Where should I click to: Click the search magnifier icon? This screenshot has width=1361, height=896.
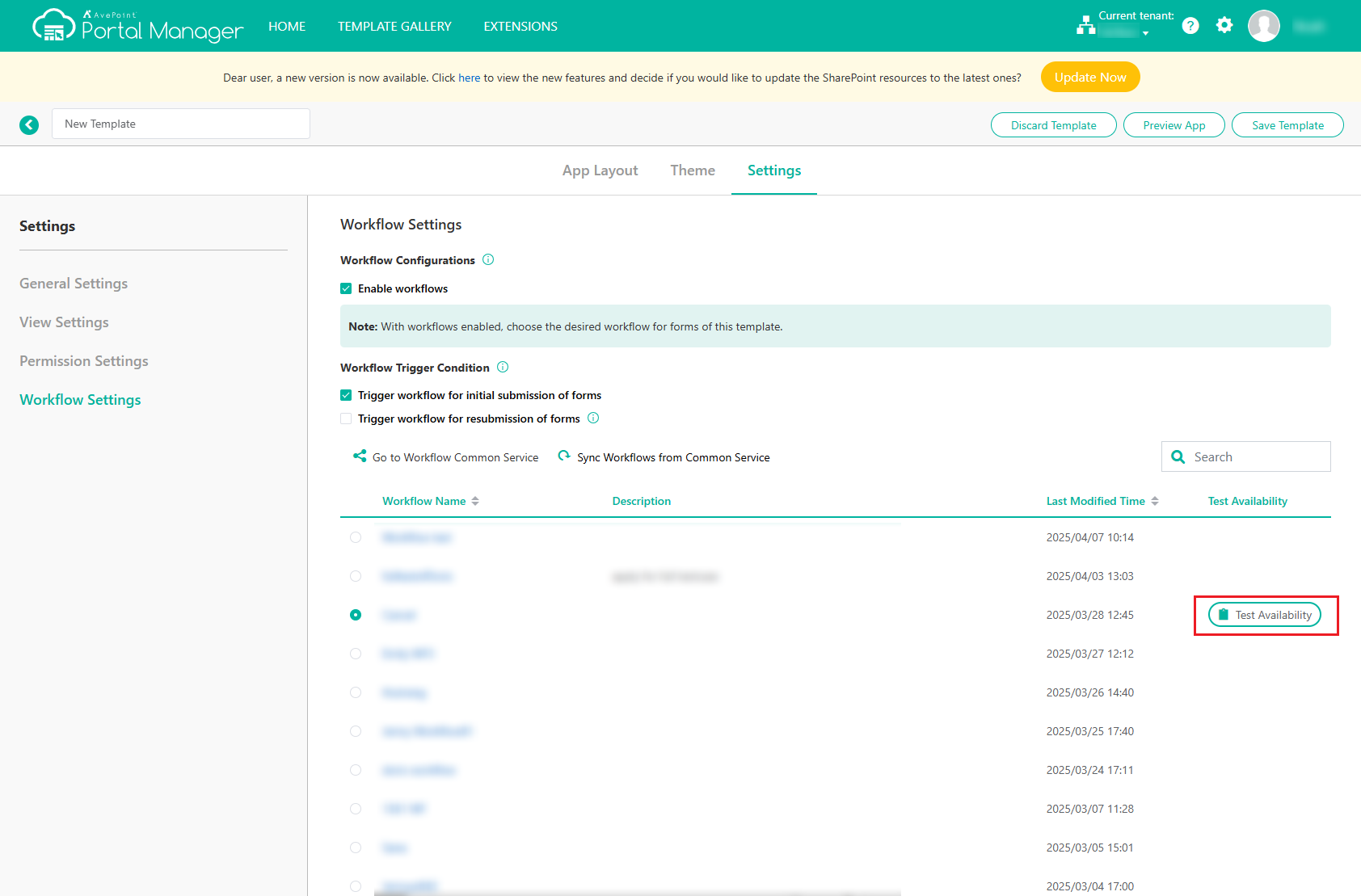pyautogui.click(x=1178, y=456)
